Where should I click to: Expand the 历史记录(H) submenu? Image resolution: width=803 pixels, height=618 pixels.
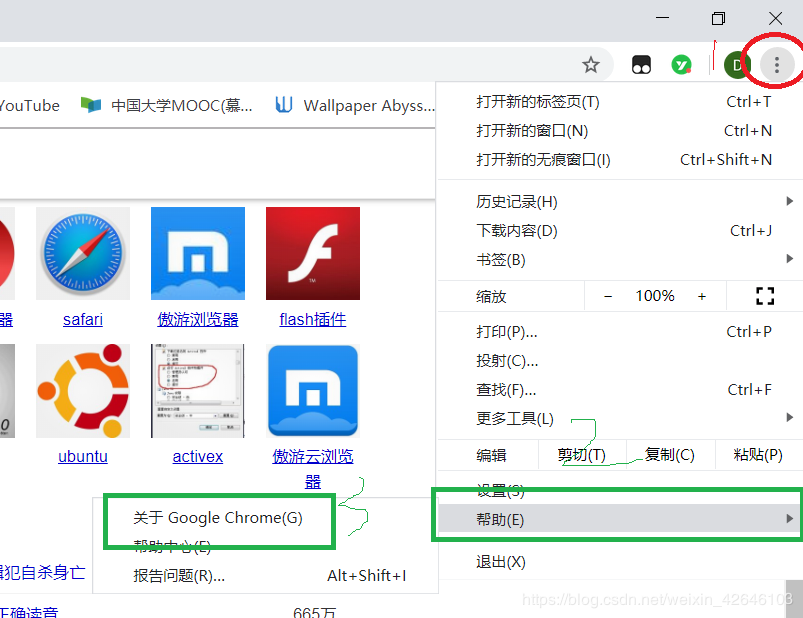pos(621,202)
